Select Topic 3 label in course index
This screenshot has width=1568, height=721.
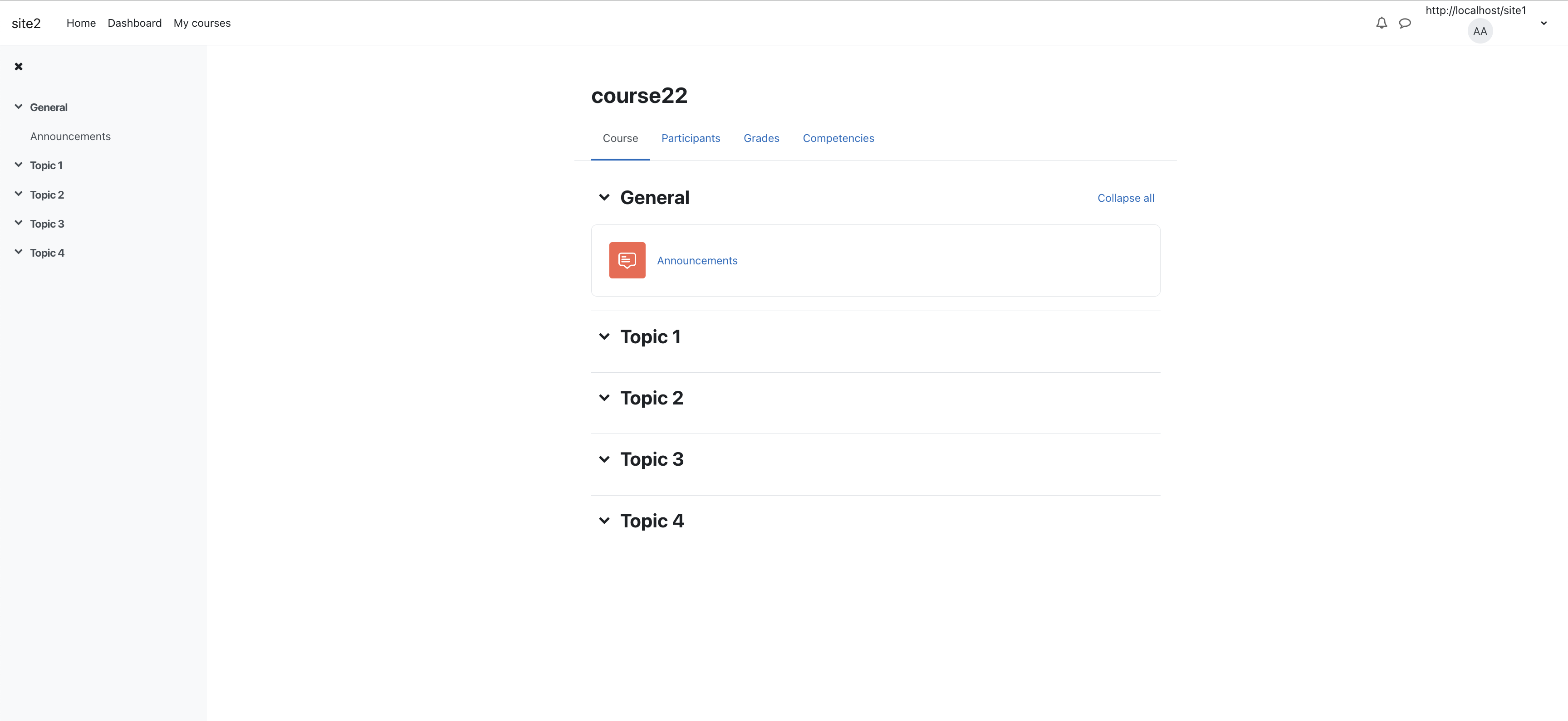(x=47, y=224)
